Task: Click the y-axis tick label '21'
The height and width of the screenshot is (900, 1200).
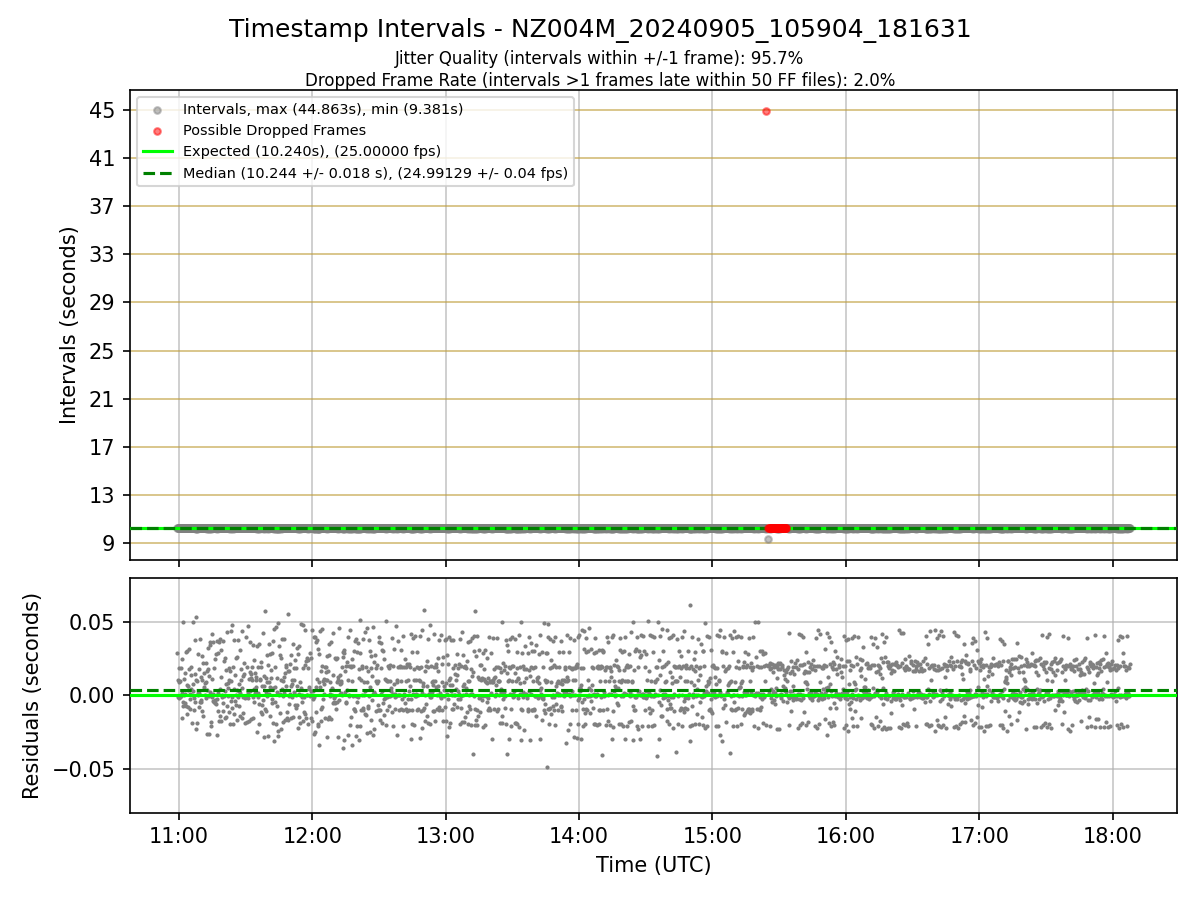Action: click(x=104, y=399)
